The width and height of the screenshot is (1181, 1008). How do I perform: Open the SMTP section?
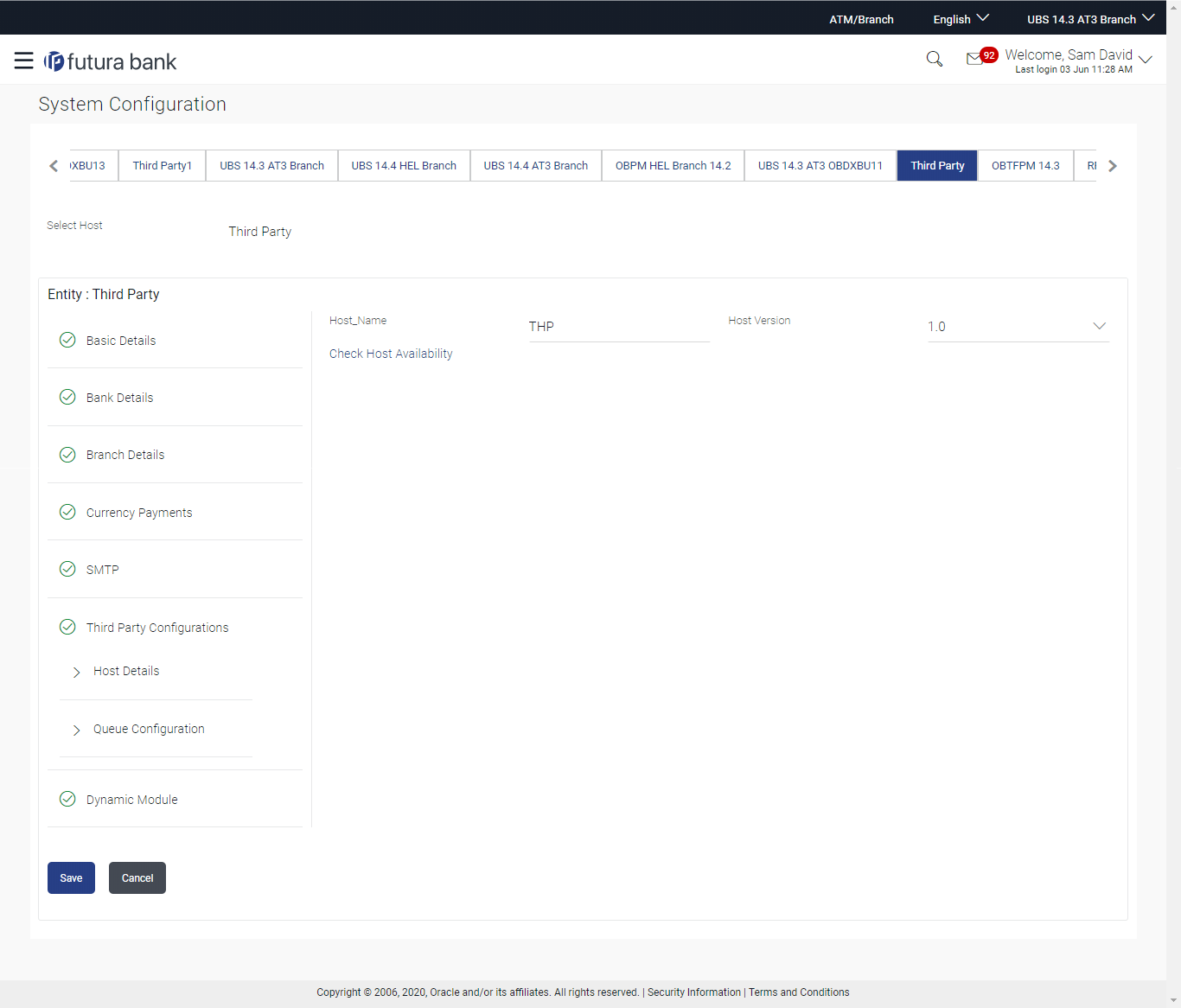(x=103, y=570)
